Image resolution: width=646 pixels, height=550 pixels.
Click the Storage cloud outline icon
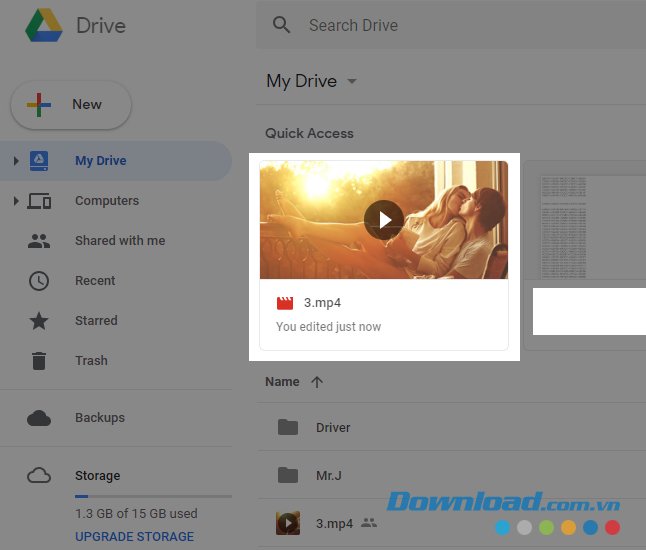(39, 475)
